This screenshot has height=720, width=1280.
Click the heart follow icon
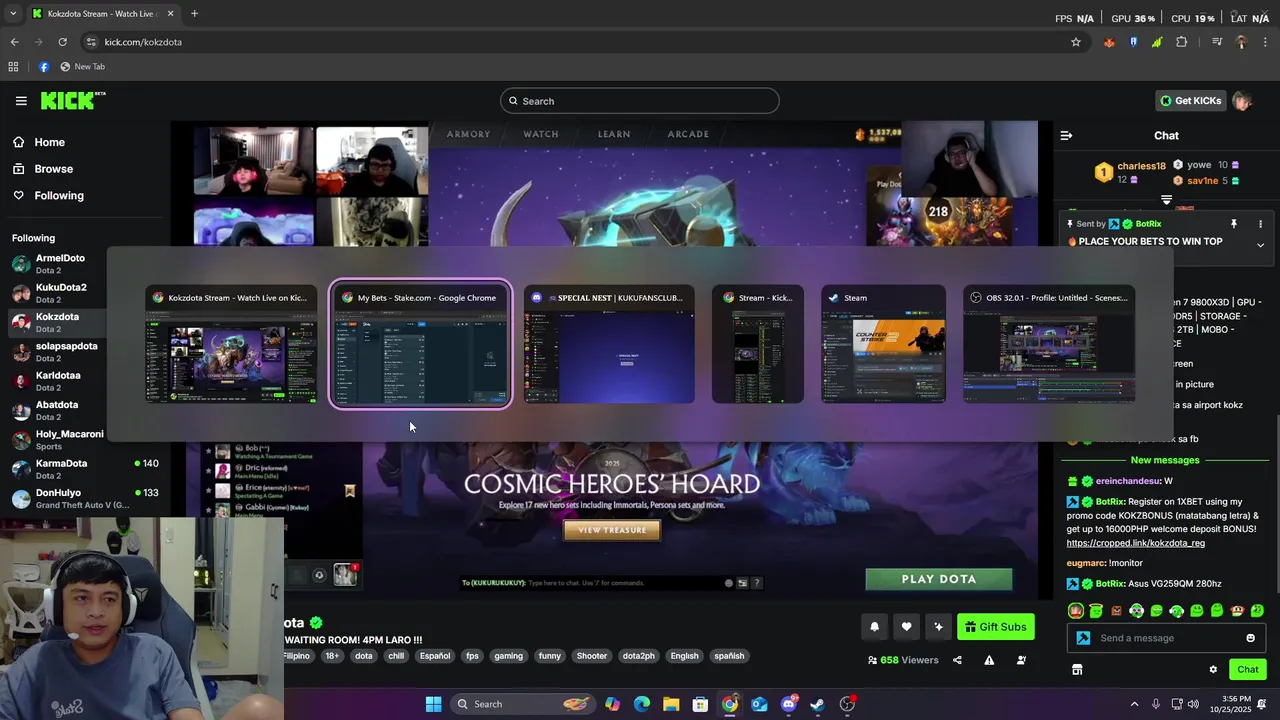pos(906,627)
